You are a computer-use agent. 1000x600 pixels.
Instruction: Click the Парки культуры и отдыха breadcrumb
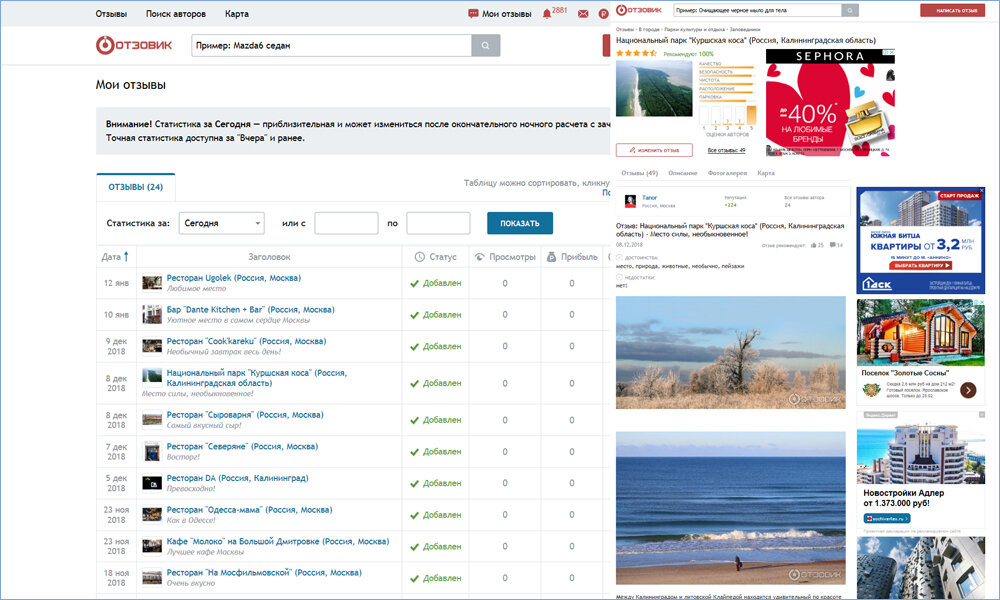[694, 29]
